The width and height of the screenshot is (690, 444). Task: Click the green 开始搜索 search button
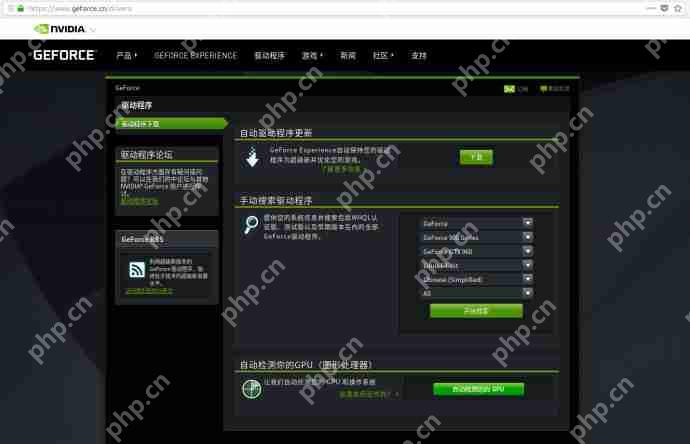coord(476,311)
